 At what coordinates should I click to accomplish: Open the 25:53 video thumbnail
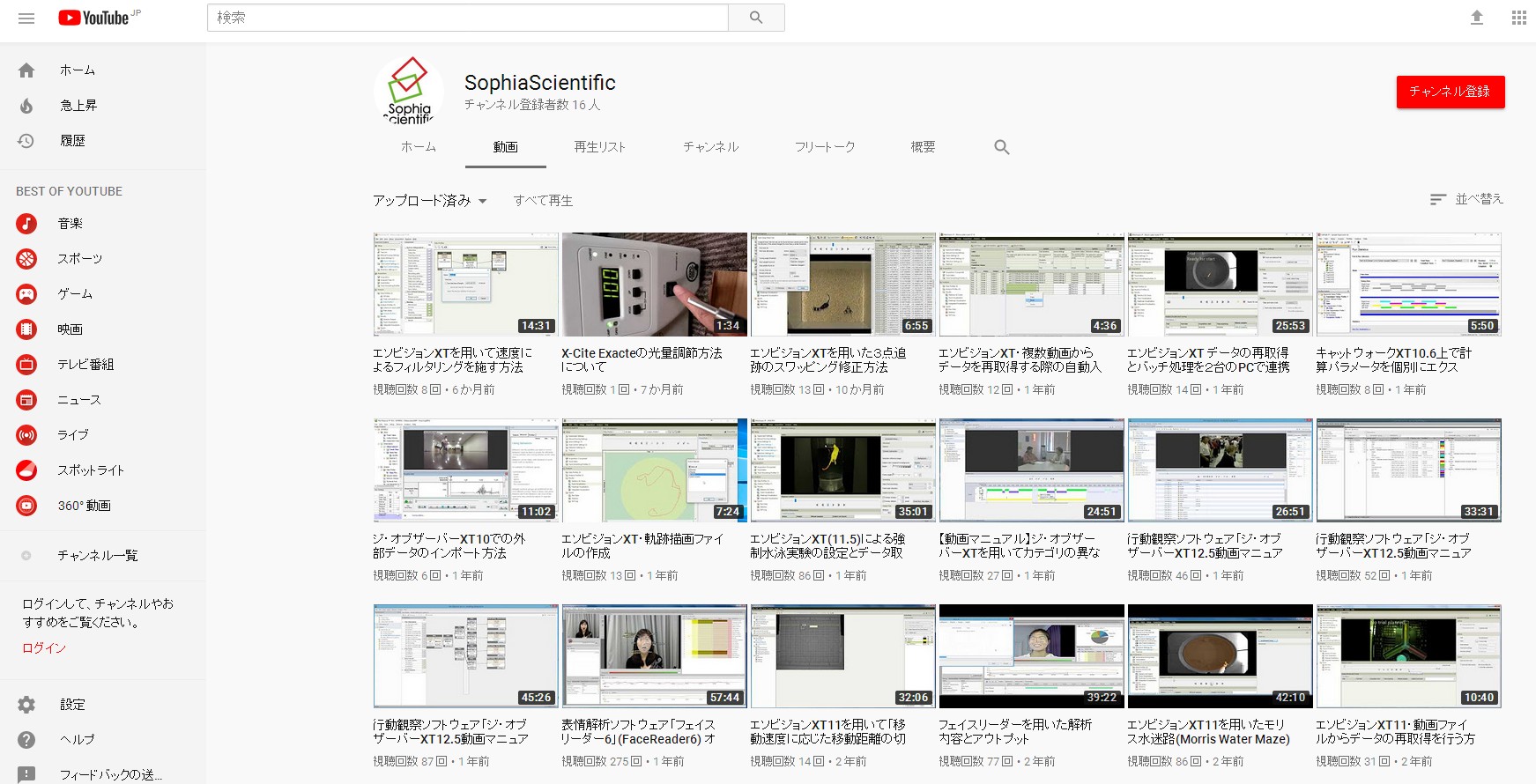(x=1220, y=285)
